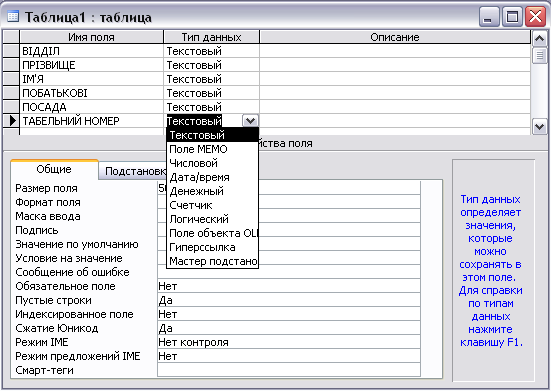This screenshot has height=391, width=551.
Task: Maximize the Таблица1 window
Action: click(x=512, y=17)
